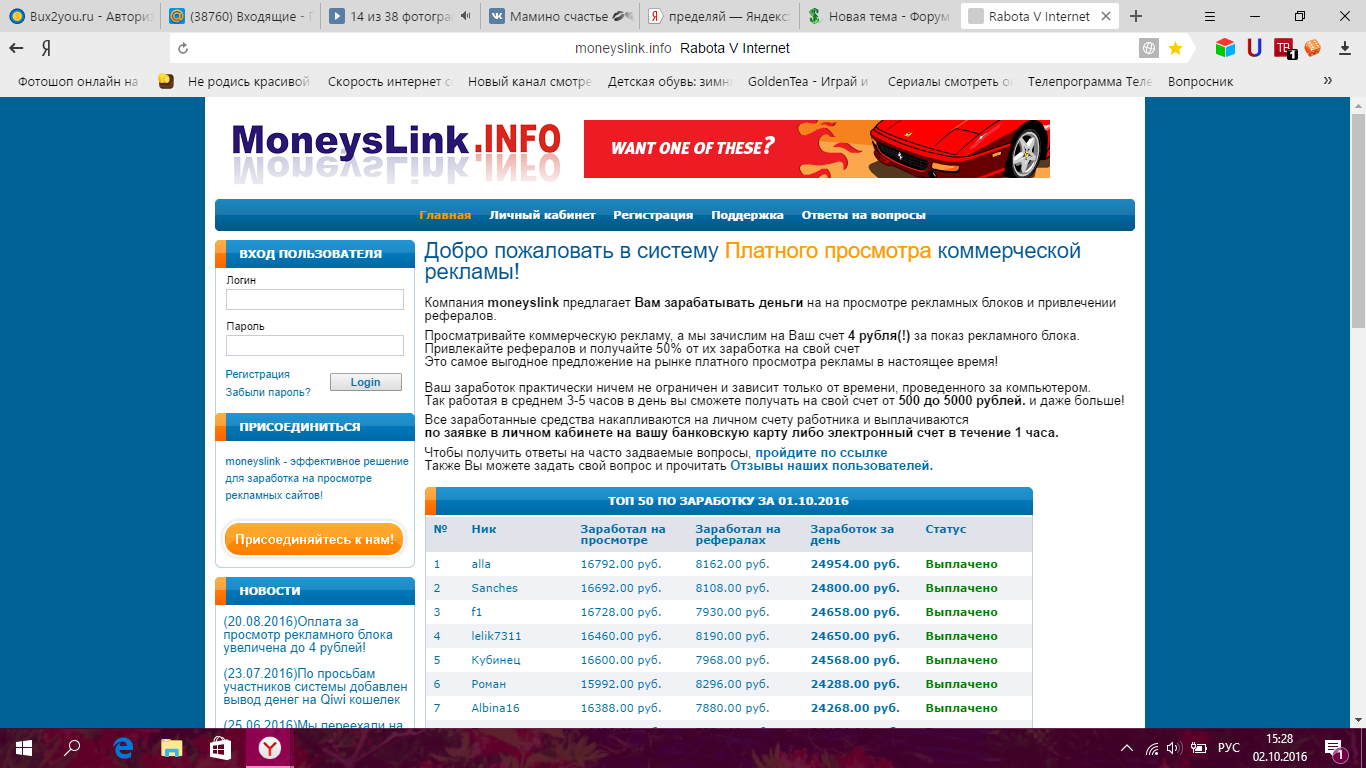The image size is (1366, 768).
Task: Open the Windows Start menu
Action: coord(23,747)
